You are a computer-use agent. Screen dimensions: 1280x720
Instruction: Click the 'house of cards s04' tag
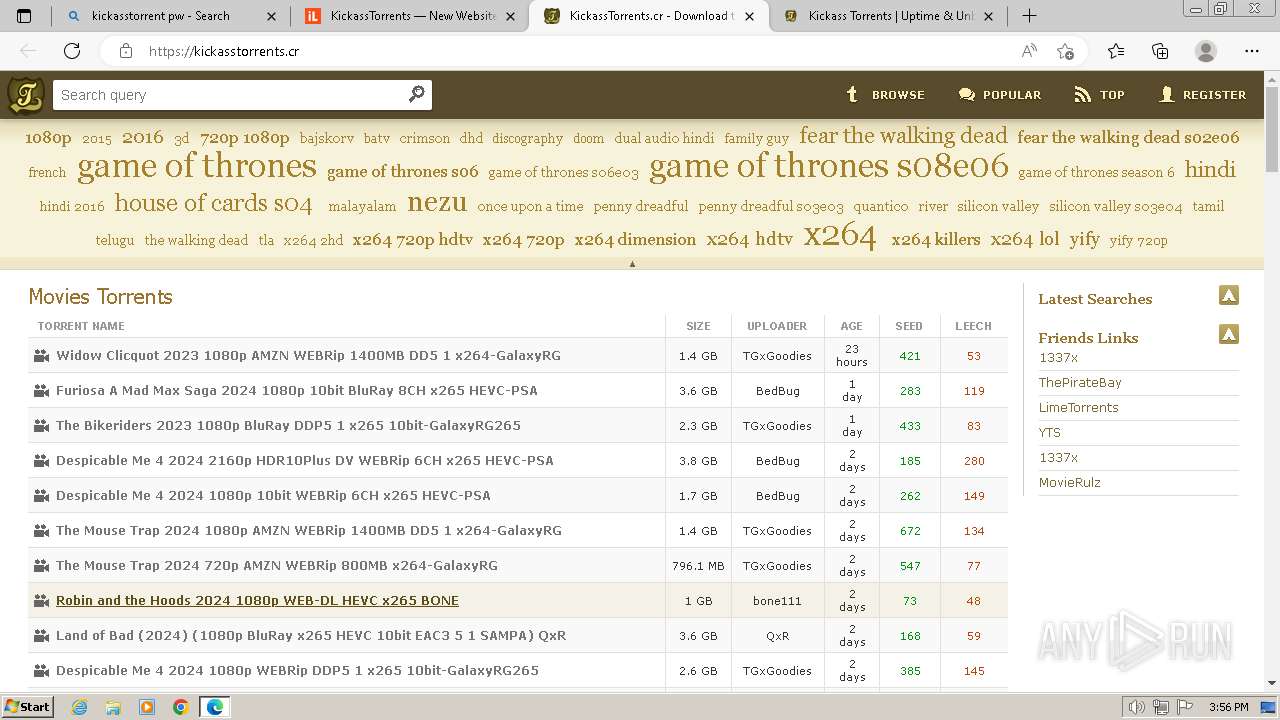(x=213, y=203)
